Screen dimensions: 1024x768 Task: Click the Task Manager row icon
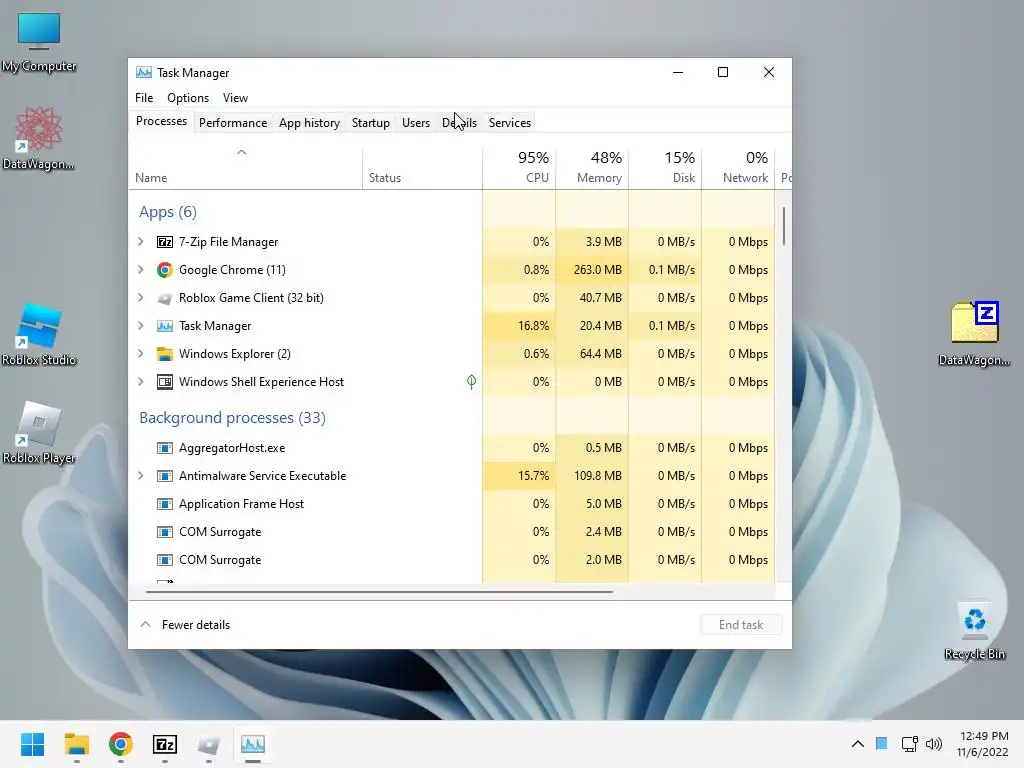(x=165, y=326)
